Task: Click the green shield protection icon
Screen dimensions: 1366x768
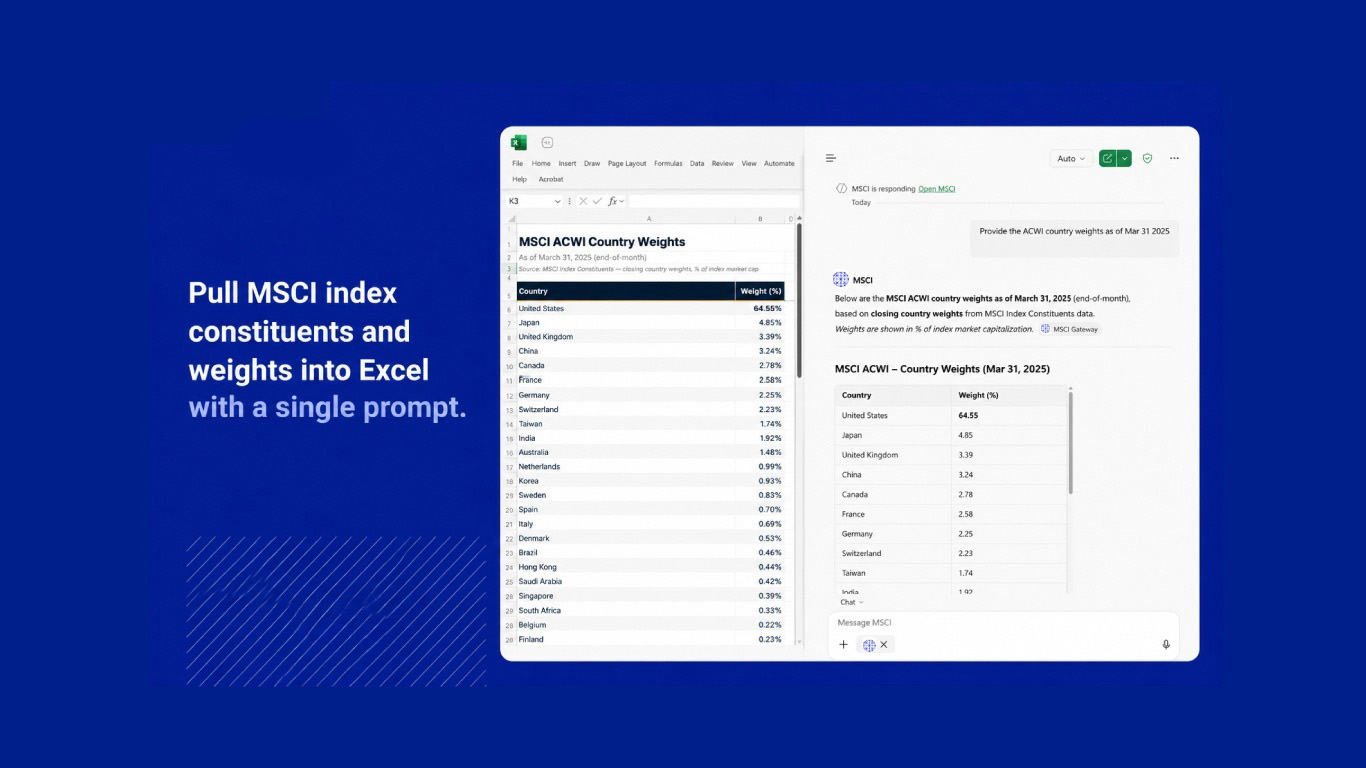Action: (1147, 158)
